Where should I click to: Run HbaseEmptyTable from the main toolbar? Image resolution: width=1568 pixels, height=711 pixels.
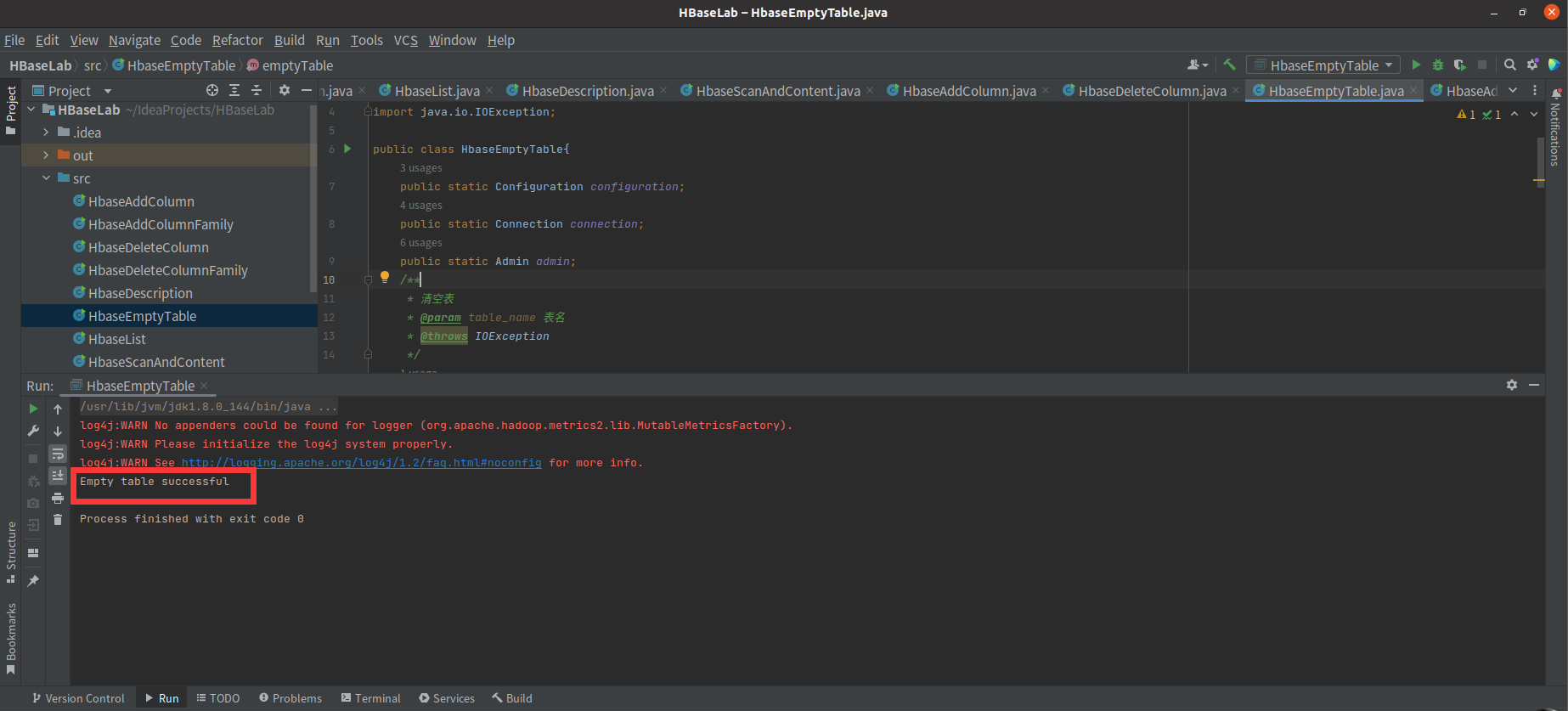click(1416, 65)
